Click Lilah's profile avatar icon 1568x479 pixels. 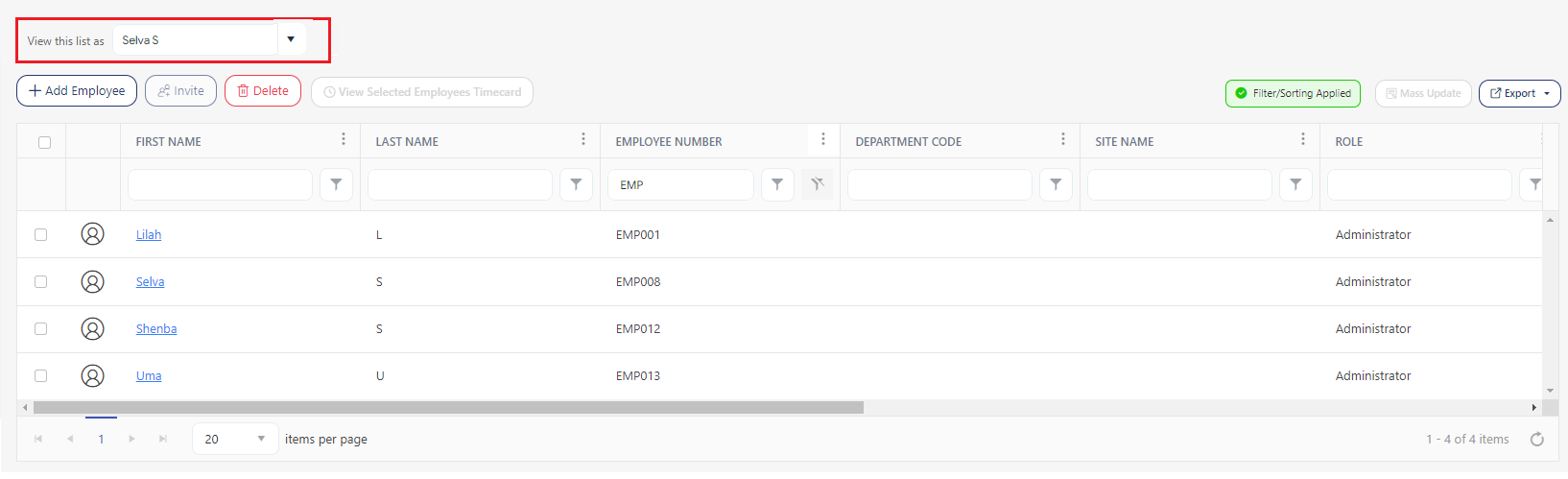pyautogui.click(x=92, y=234)
